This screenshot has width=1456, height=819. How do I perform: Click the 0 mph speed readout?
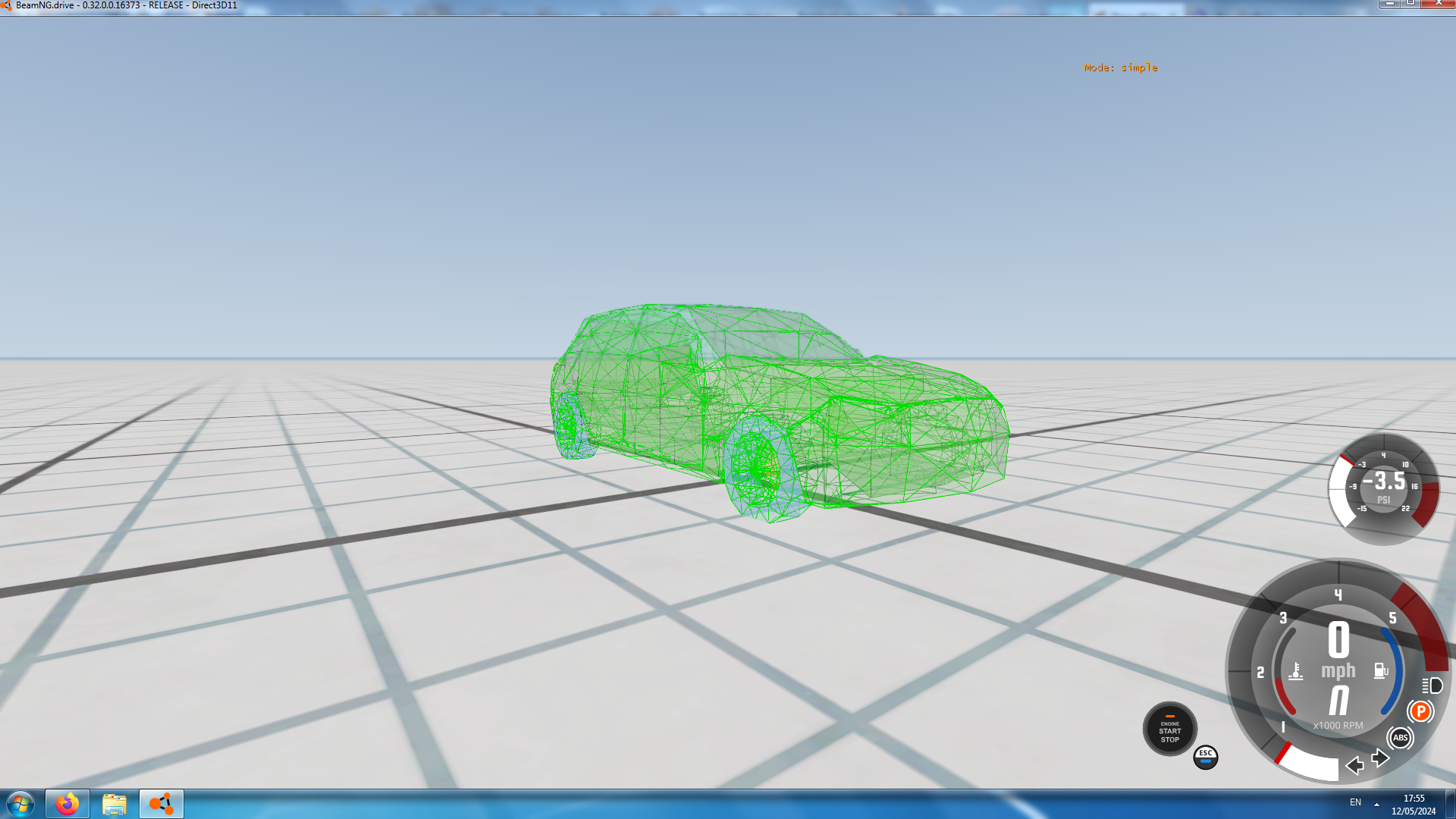(x=1338, y=641)
